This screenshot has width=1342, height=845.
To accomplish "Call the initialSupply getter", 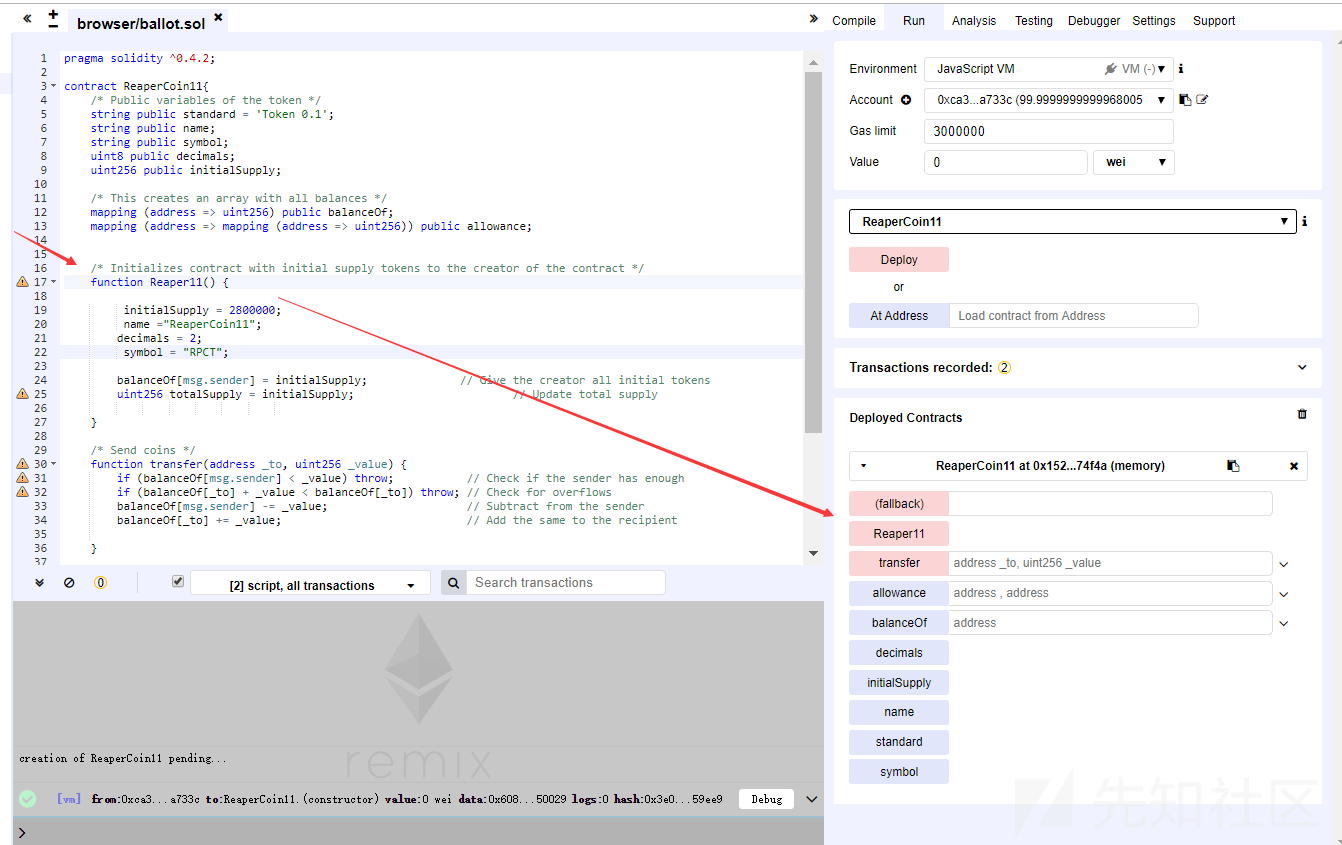I will [899, 683].
